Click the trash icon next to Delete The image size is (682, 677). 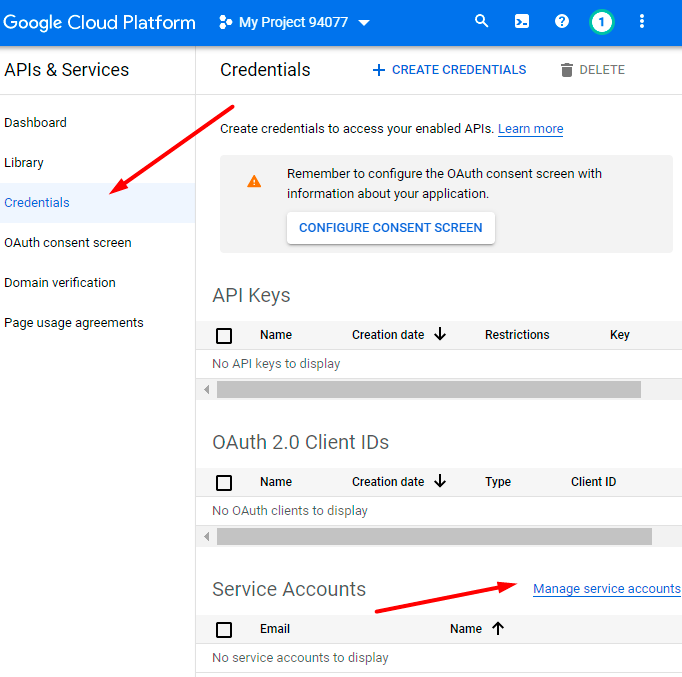[567, 70]
